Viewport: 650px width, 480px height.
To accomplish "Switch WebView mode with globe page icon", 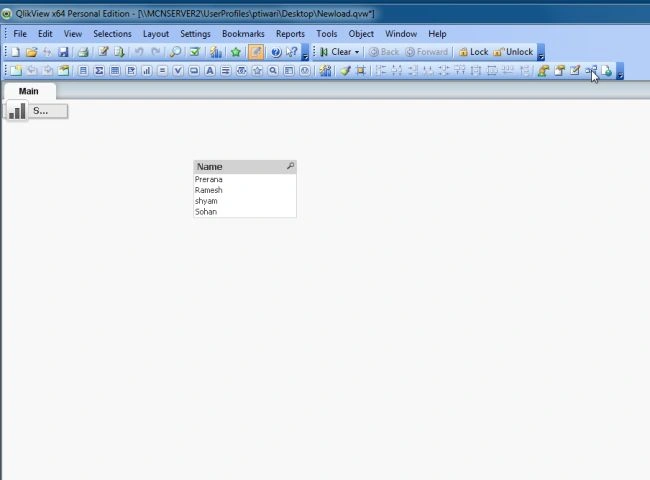I will [x=606, y=71].
